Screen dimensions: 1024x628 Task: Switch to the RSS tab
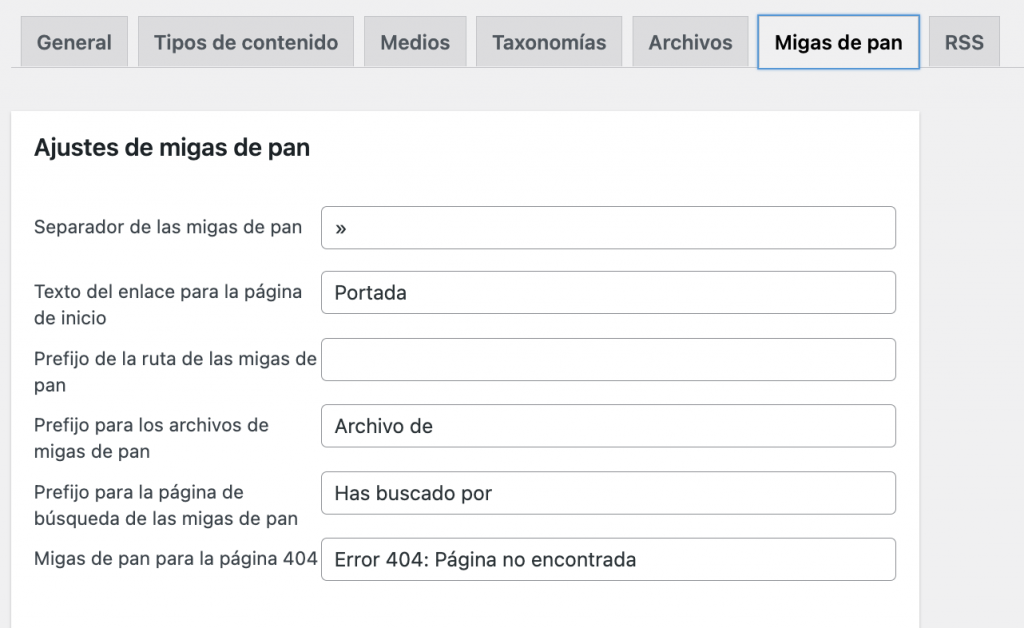pos(963,43)
